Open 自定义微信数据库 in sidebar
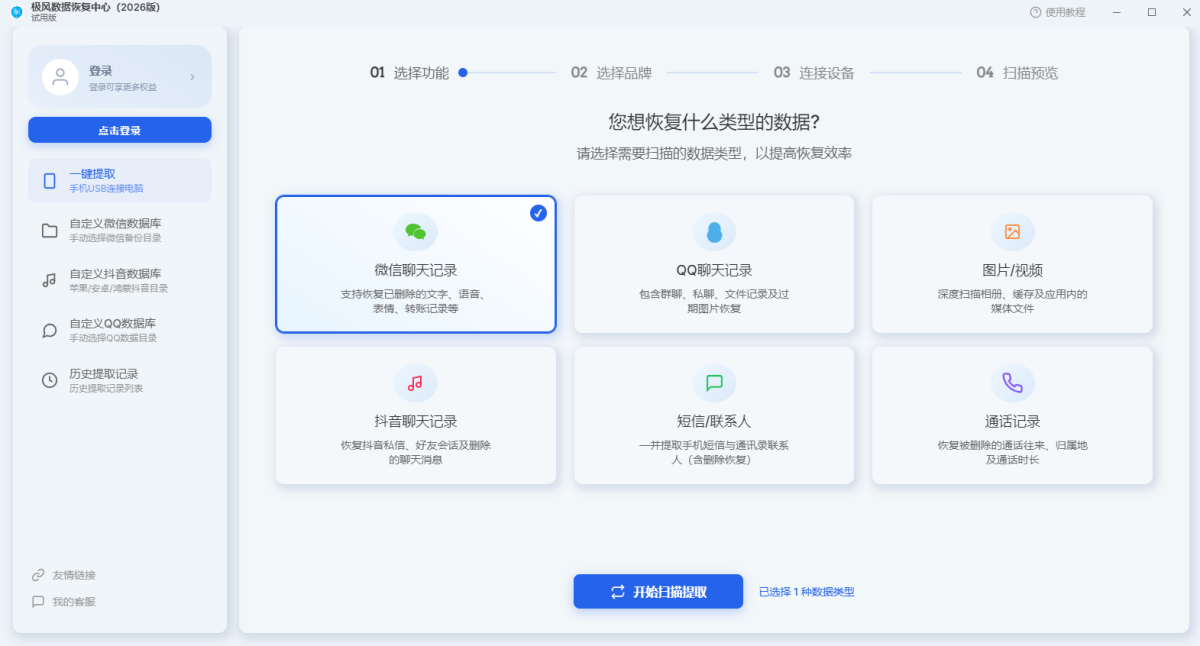Screen dimensions: 1200x646 120,231
